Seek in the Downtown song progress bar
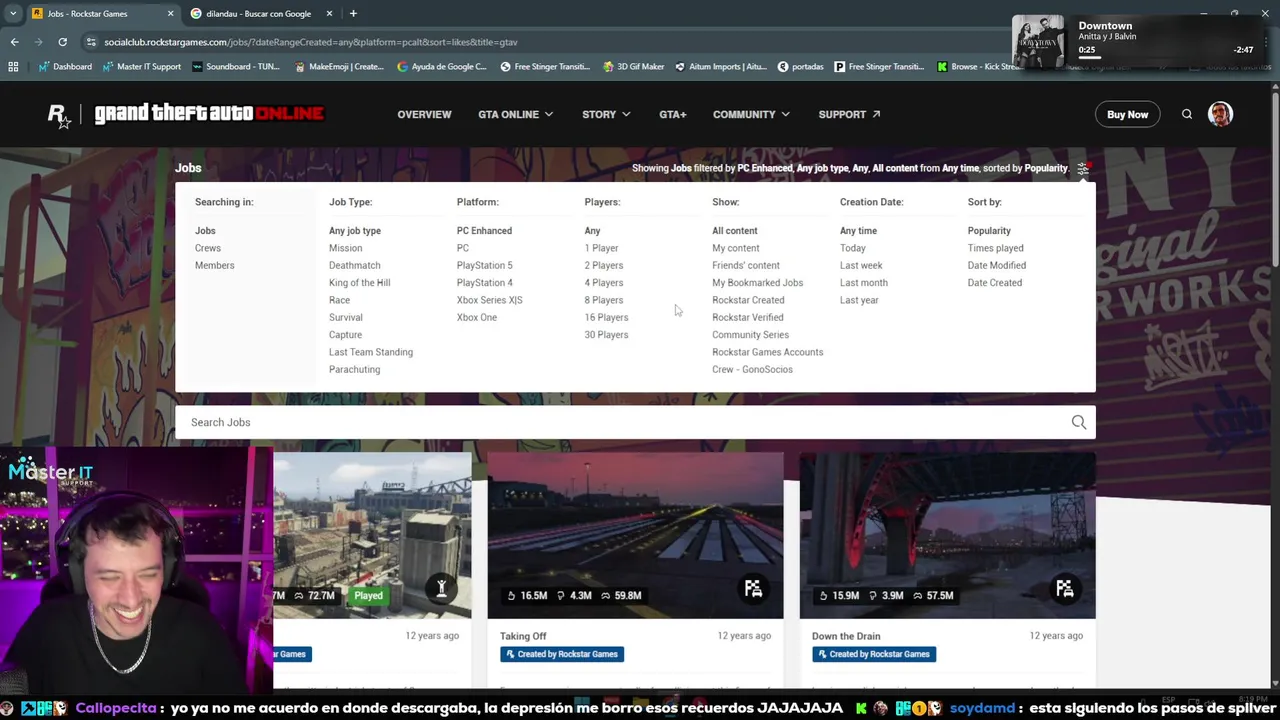 pyautogui.click(x=1164, y=59)
